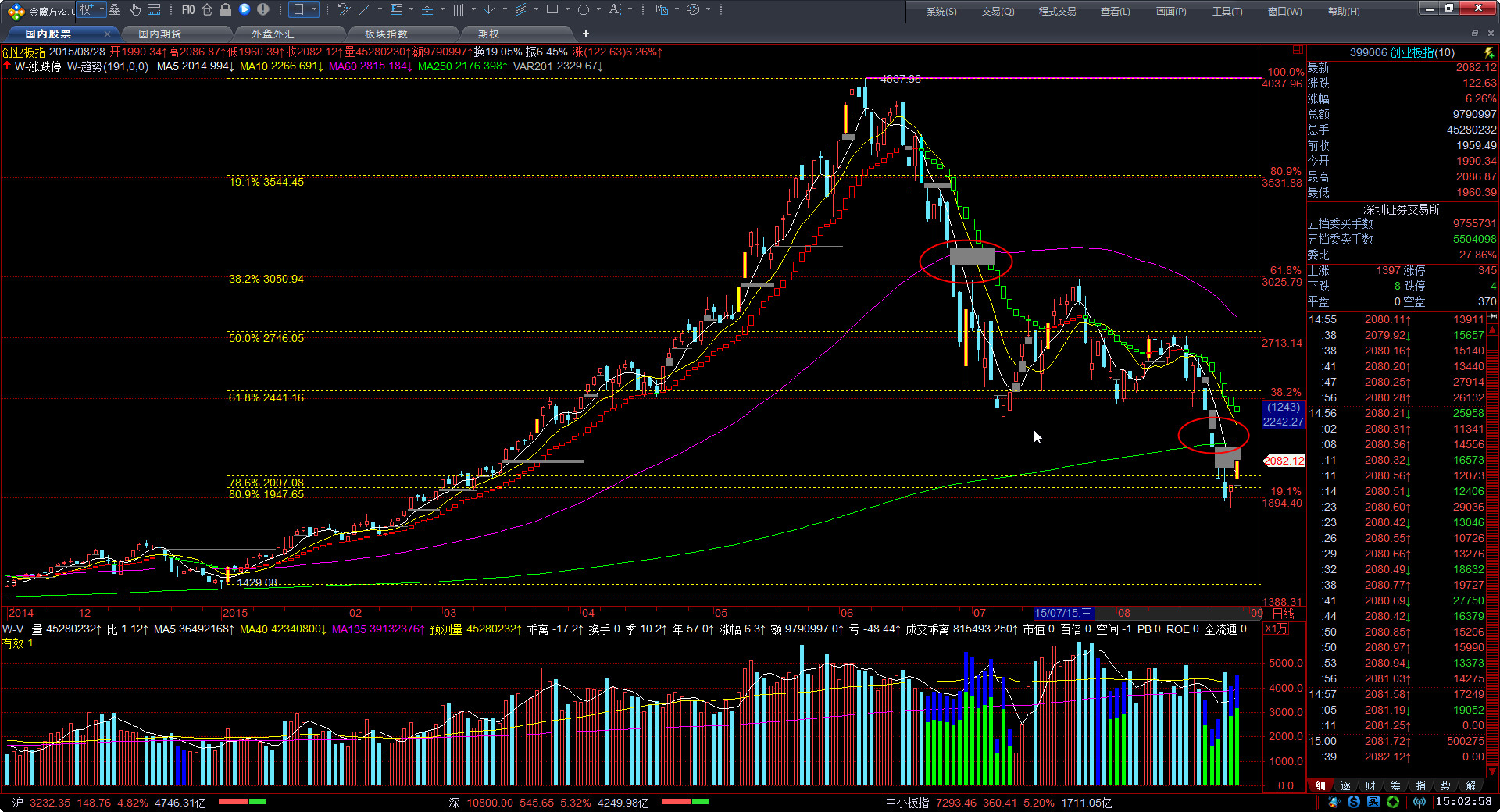
Task: Expand the rectangle shape tool dropdown
Action: (x=566, y=9)
